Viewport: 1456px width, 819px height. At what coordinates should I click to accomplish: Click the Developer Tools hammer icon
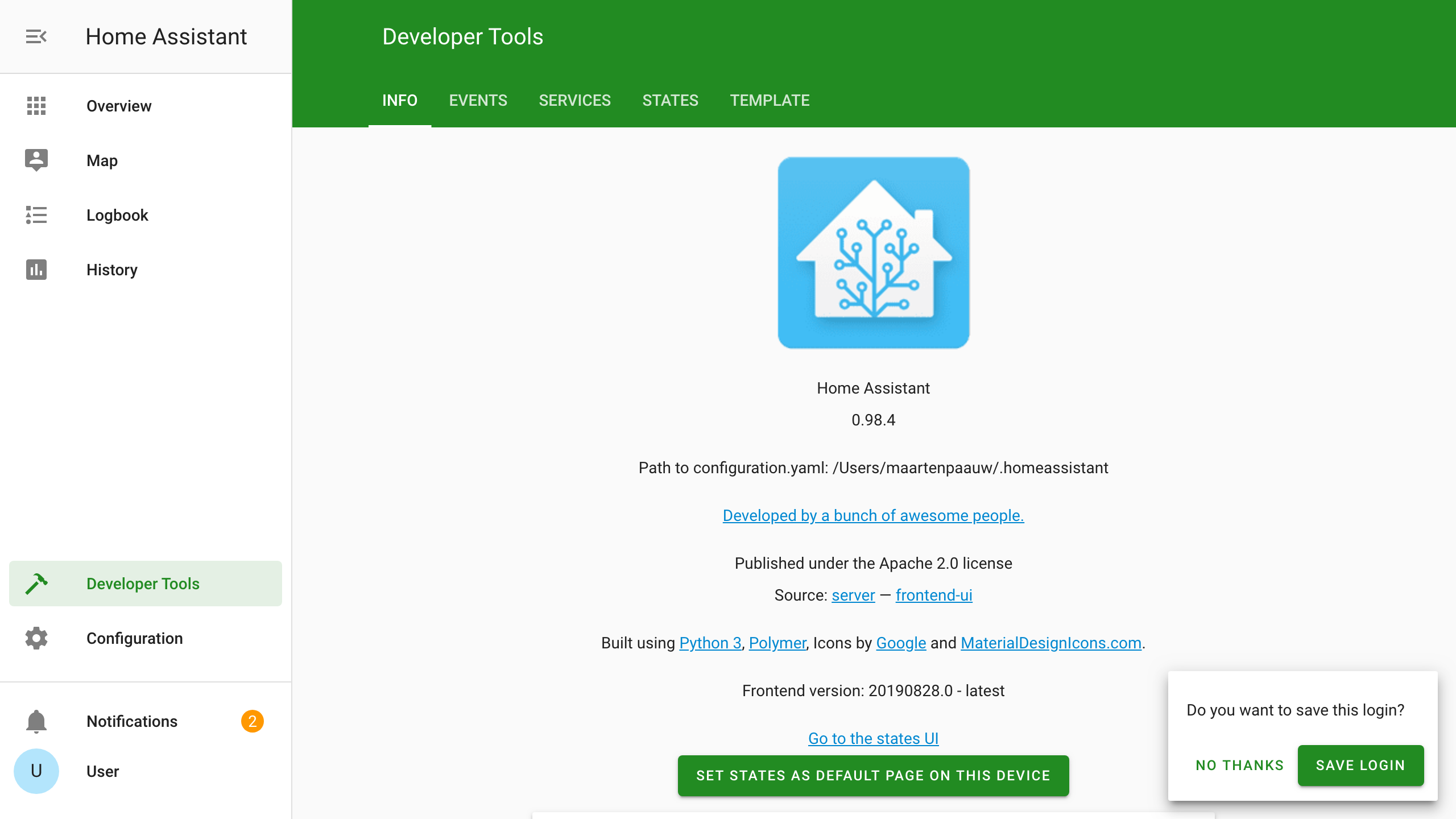[x=36, y=584]
